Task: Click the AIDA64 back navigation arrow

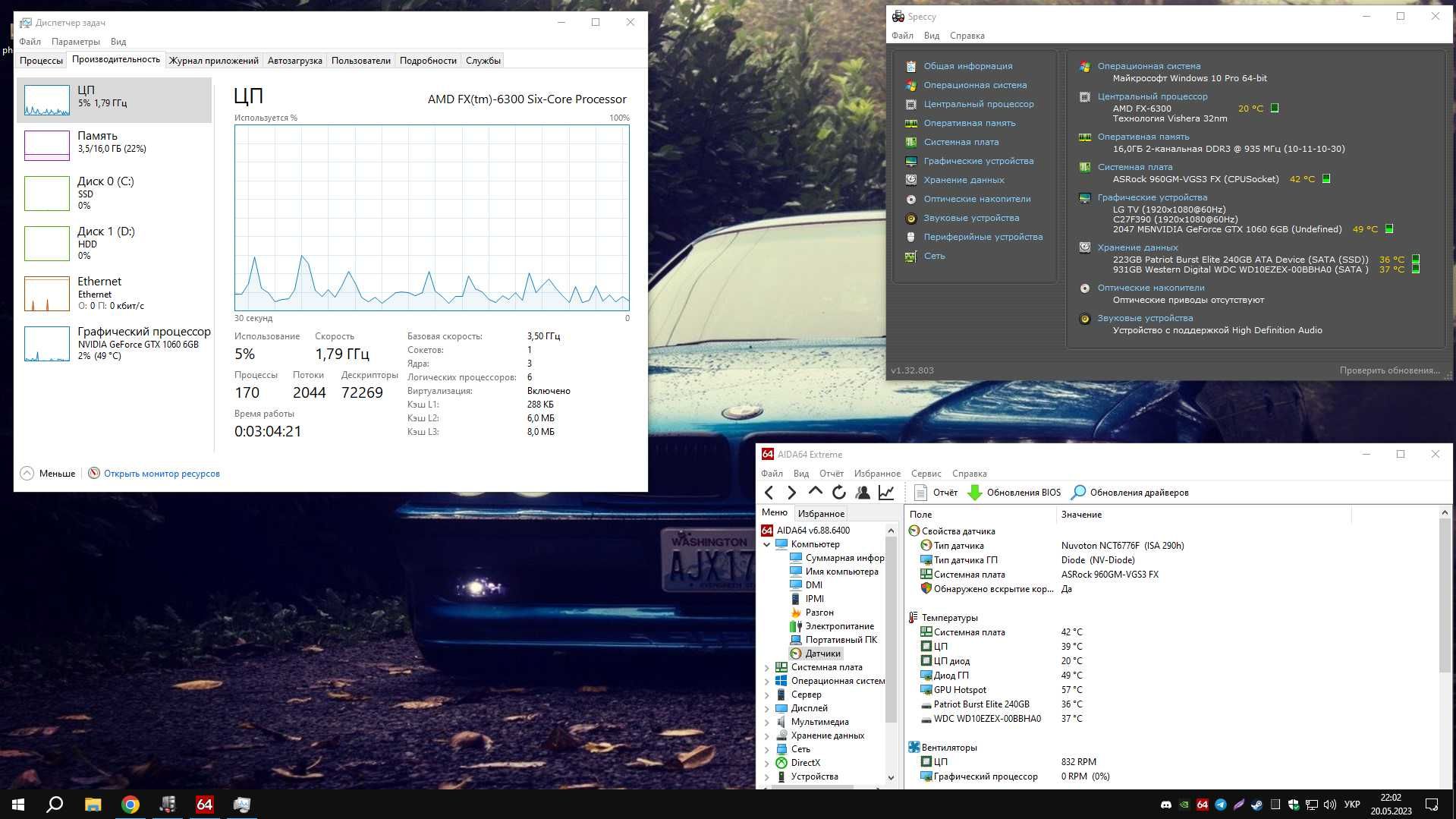Action: click(x=769, y=493)
